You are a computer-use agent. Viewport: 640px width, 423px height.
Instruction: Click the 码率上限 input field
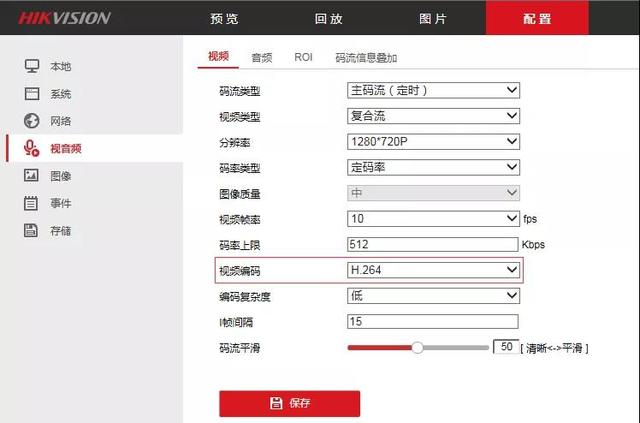click(433, 244)
